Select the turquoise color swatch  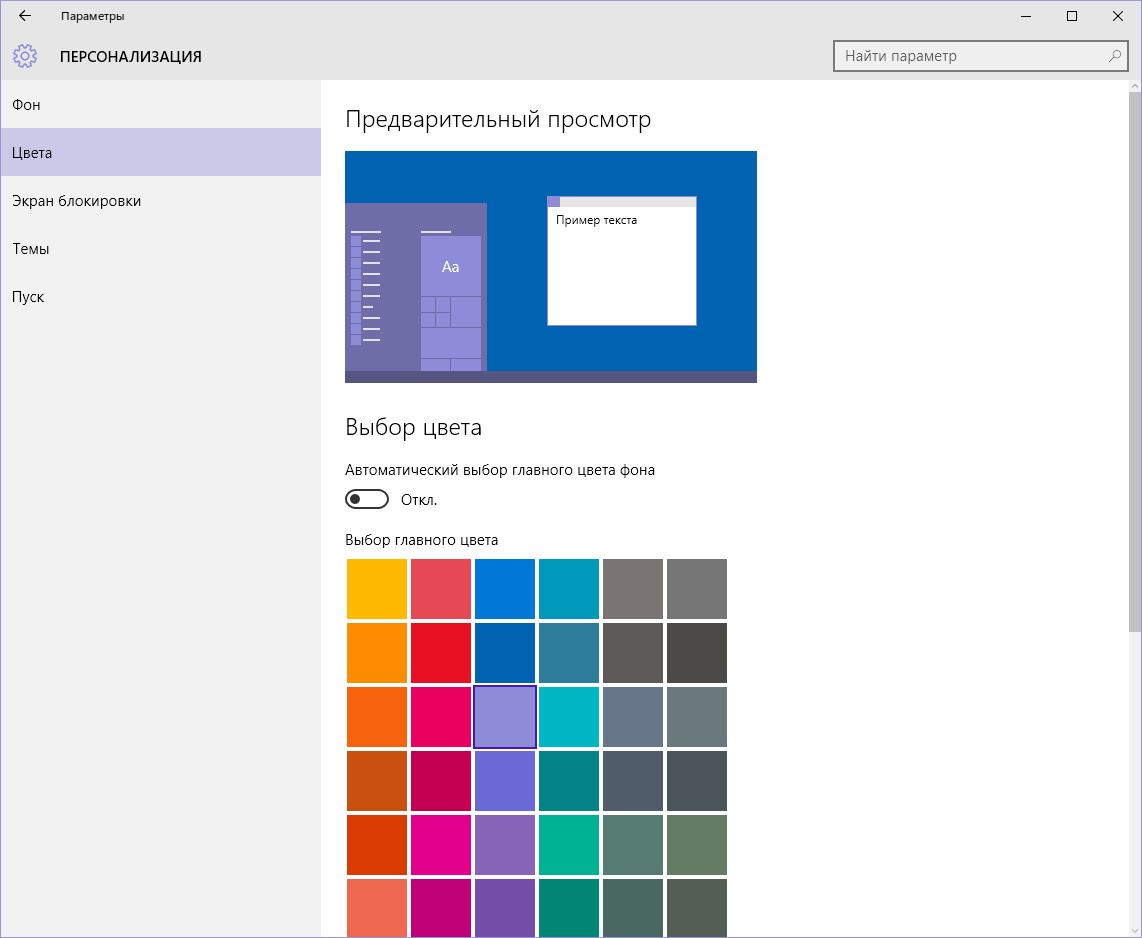tap(569, 717)
